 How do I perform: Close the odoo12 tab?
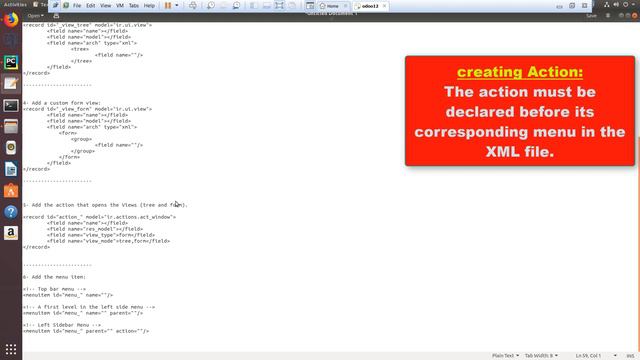[384, 6]
